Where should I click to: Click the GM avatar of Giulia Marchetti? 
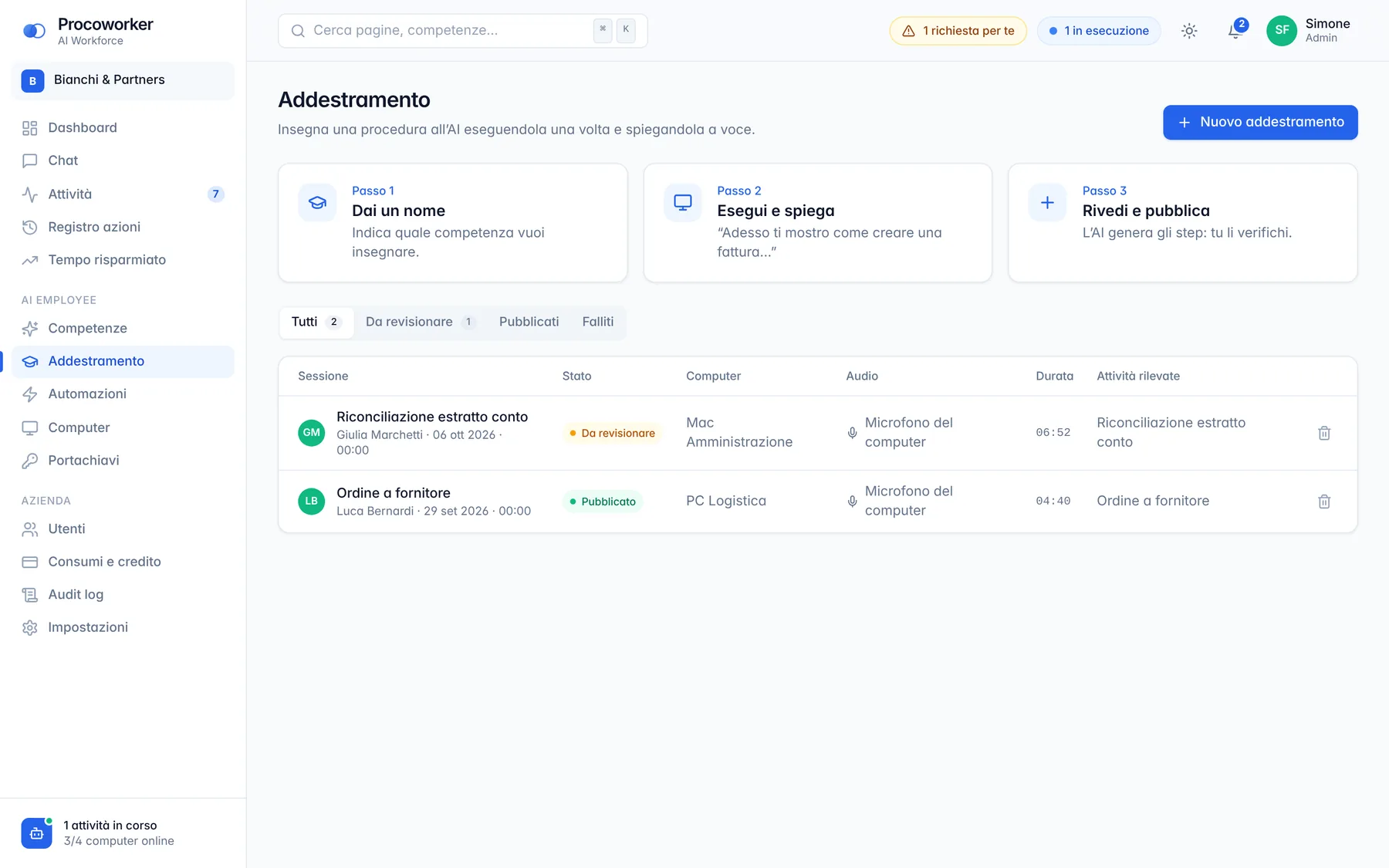[312, 433]
